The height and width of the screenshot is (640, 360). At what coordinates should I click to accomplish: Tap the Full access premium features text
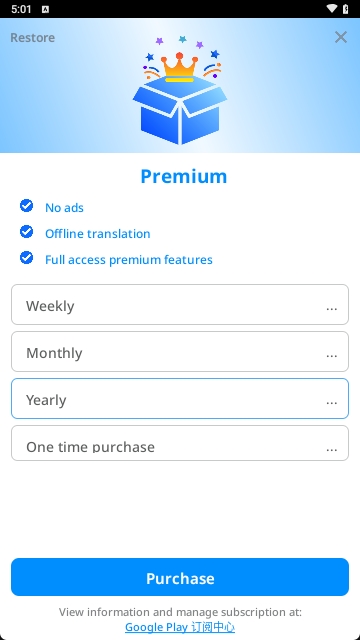pyautogui.click(x=129, y=260)
